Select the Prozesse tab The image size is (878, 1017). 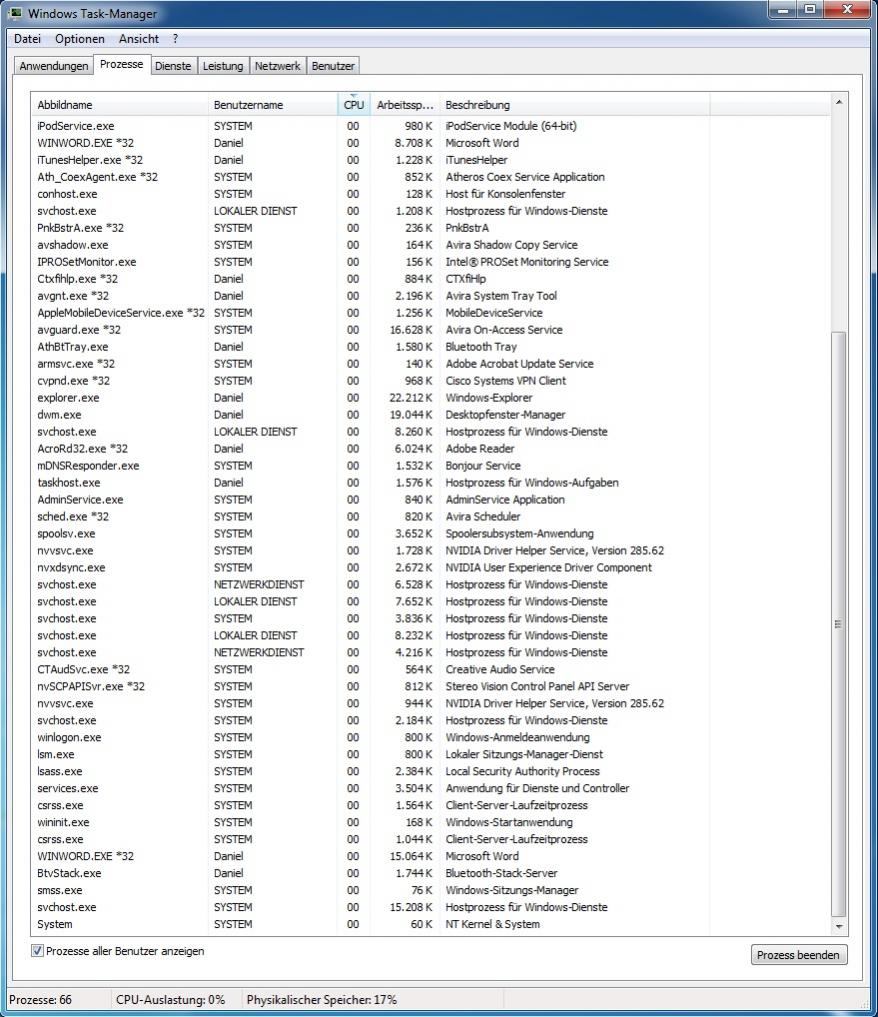pos(122,64)
